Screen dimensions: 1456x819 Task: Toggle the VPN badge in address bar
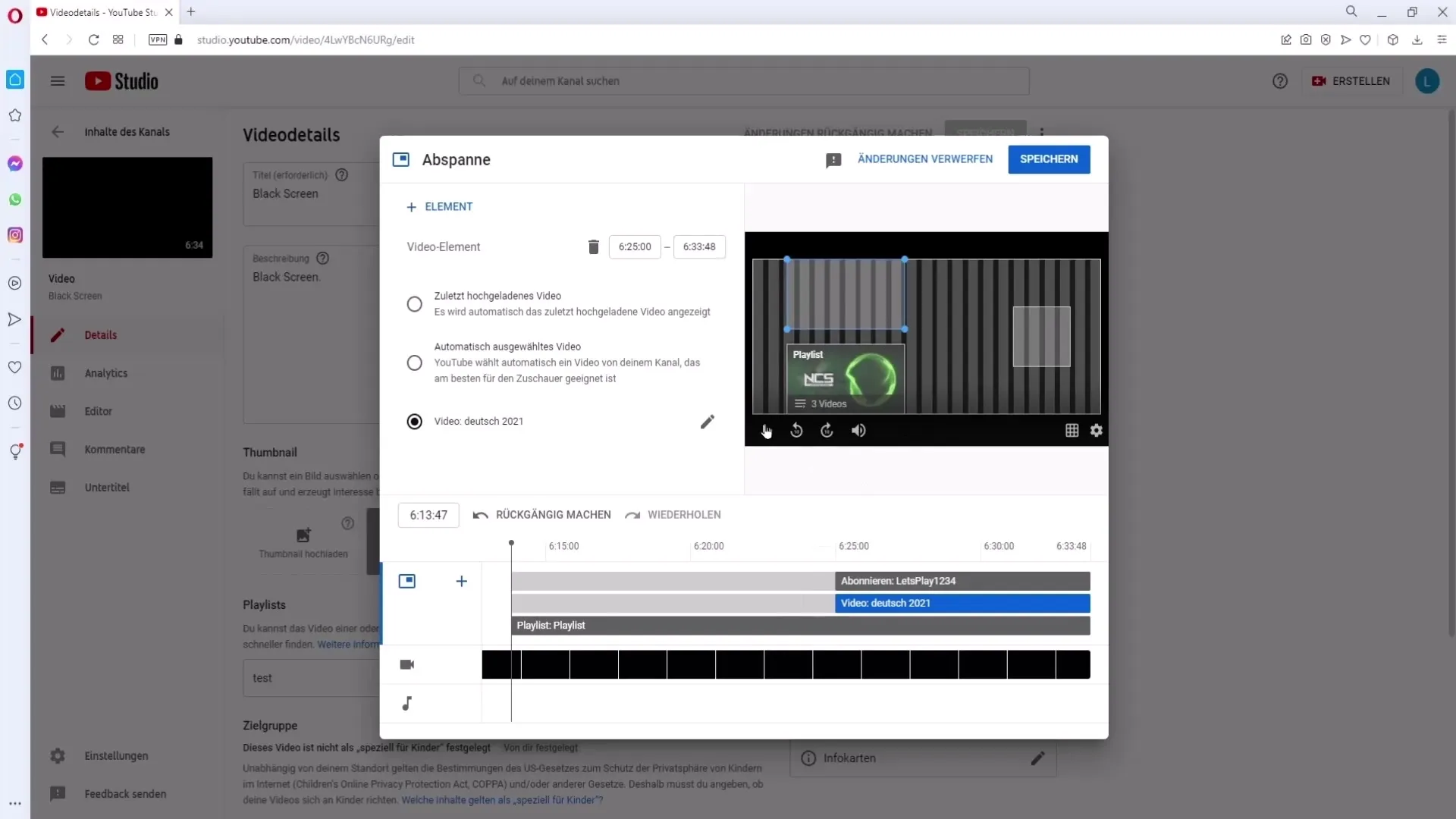tap(158, 40)
